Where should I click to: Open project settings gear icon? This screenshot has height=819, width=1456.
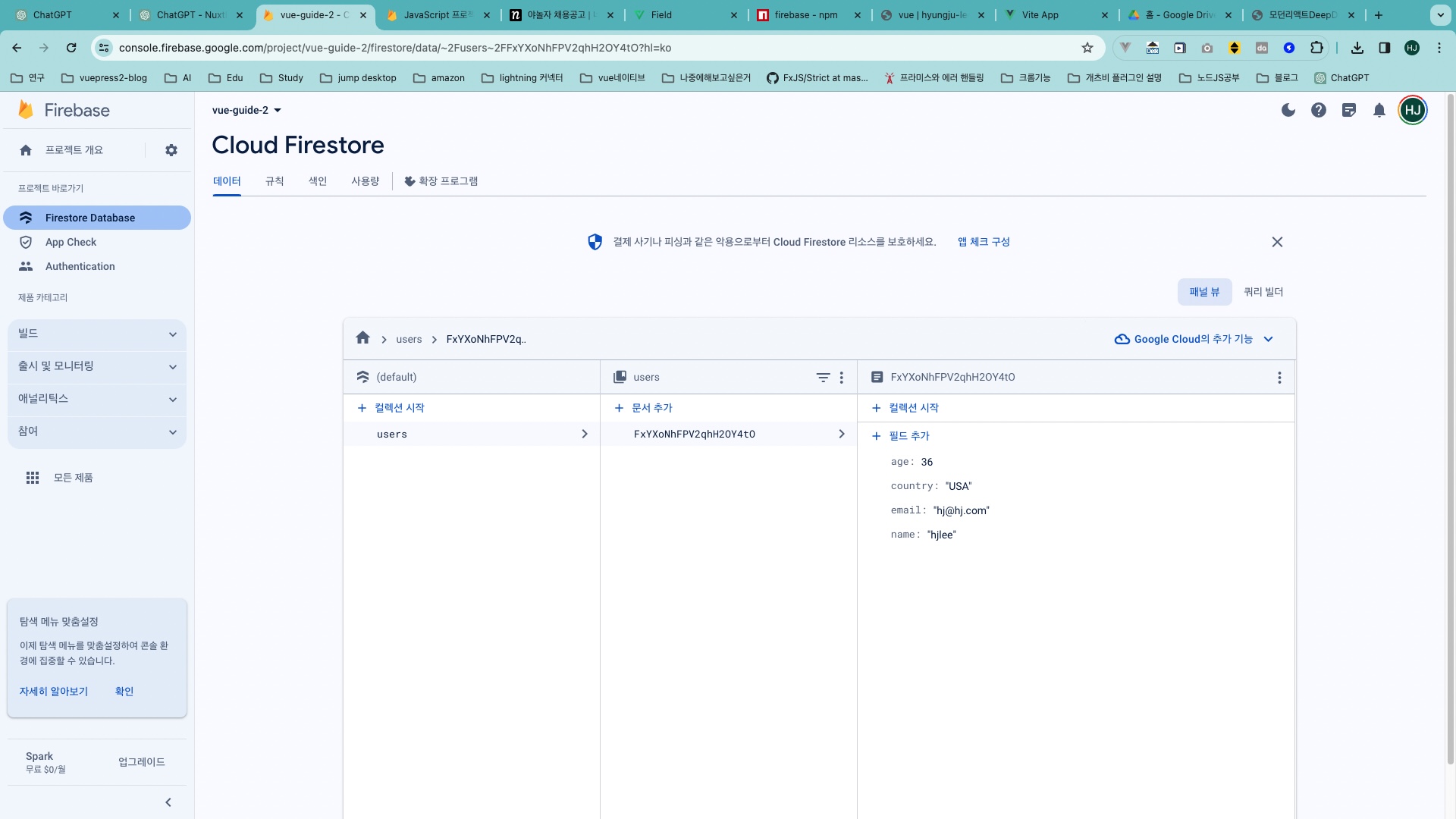click(x=171, y=150)
